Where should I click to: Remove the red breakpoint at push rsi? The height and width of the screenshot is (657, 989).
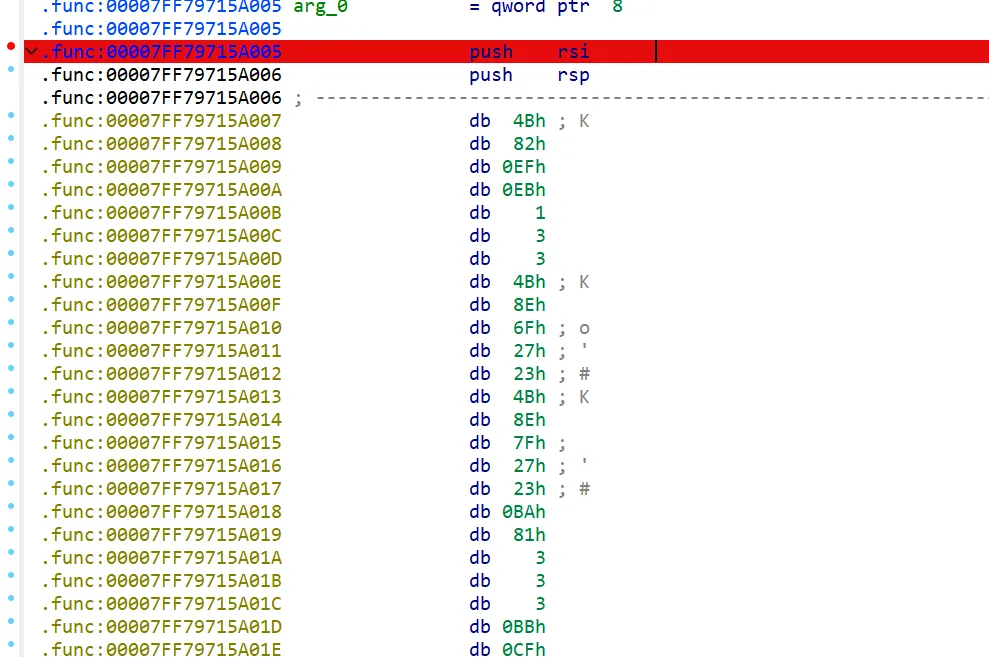pyautogui.click(x=11, y=47)
